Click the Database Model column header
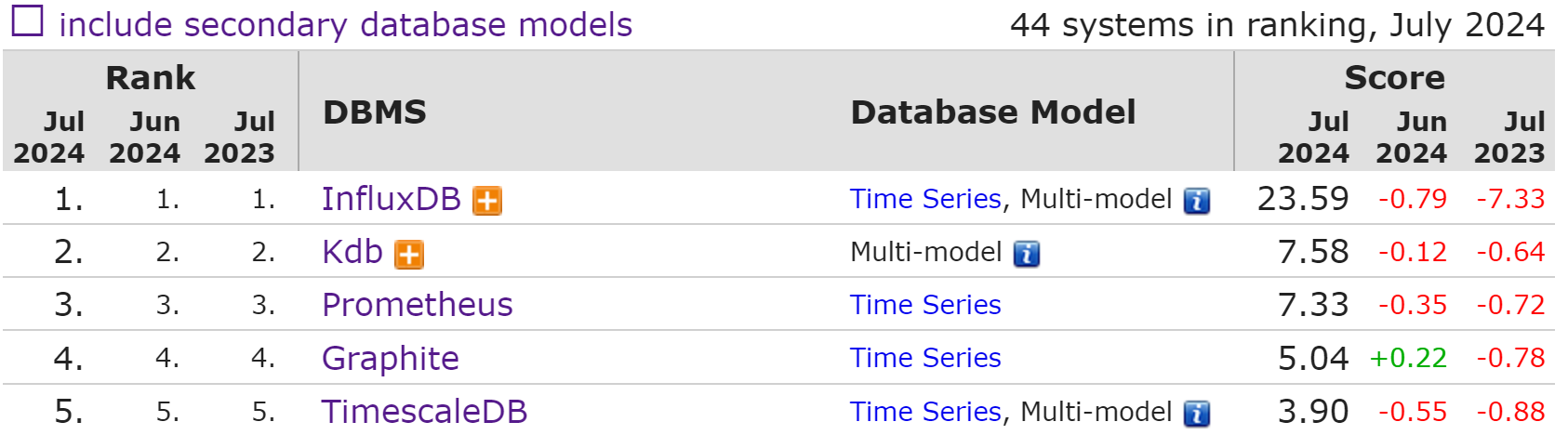 993,112
